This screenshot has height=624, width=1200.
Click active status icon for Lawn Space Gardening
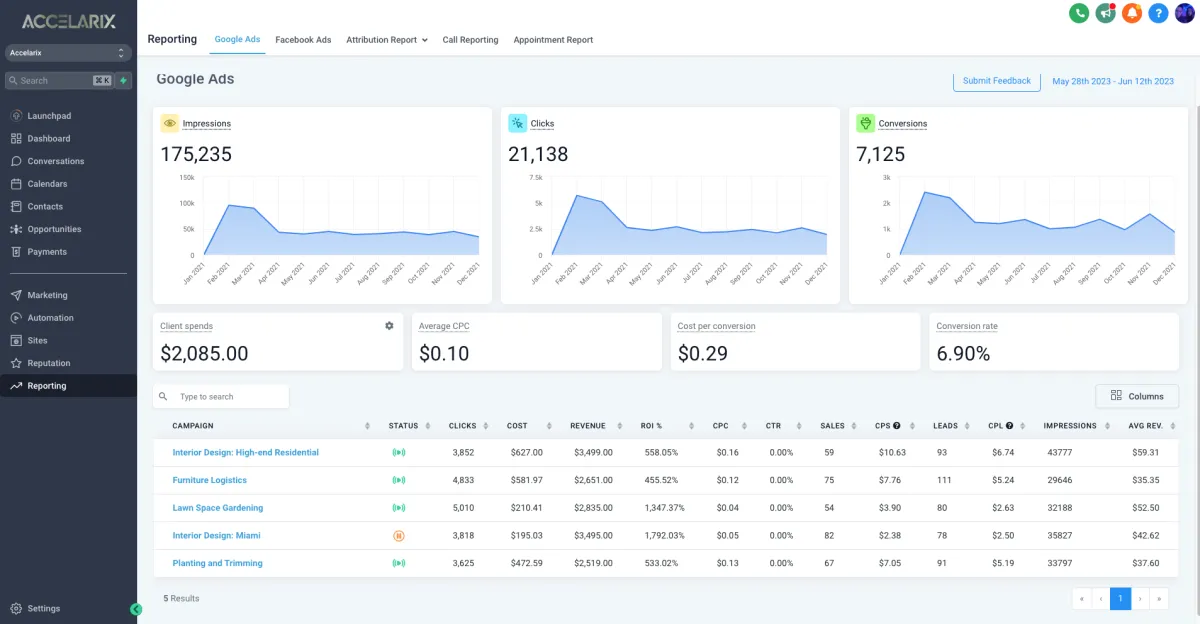click(399, 508)
